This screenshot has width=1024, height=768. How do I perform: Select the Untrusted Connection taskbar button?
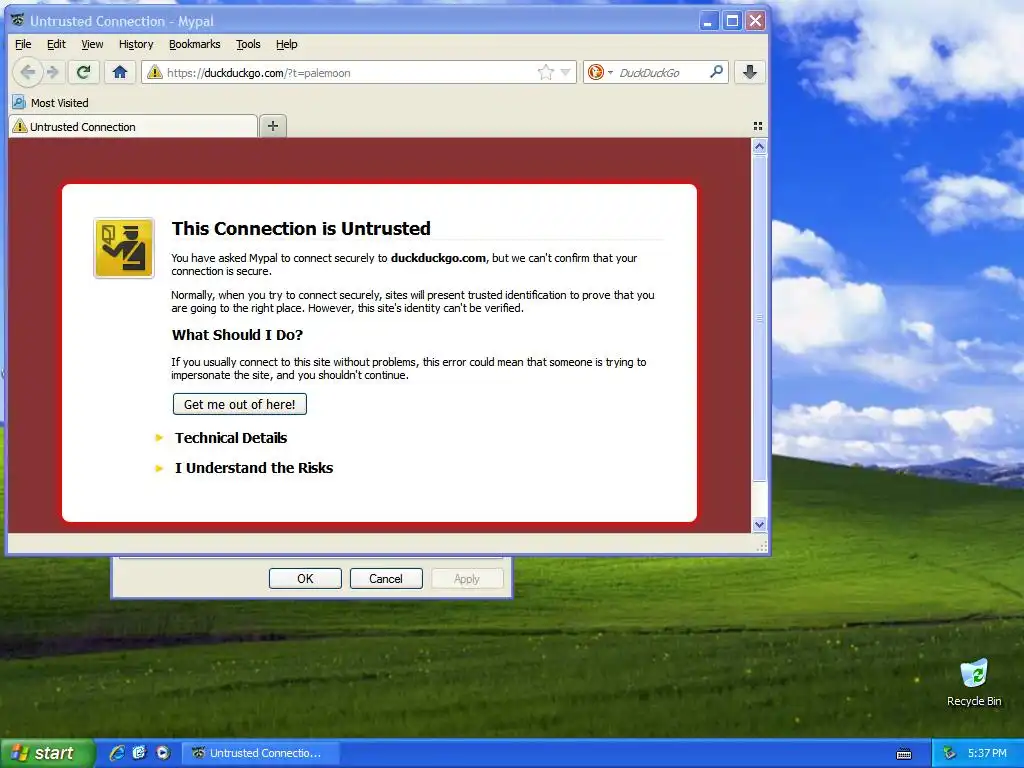pos(260,753)
